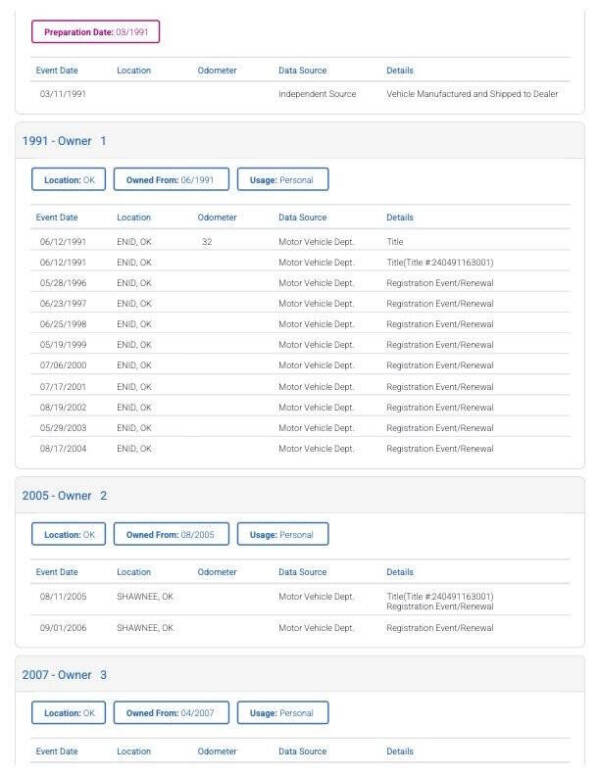Collapse the 1991 - Owner 1 section header
Screen dimensions: 600x776
pyautogui.click(x=64, y=140)
